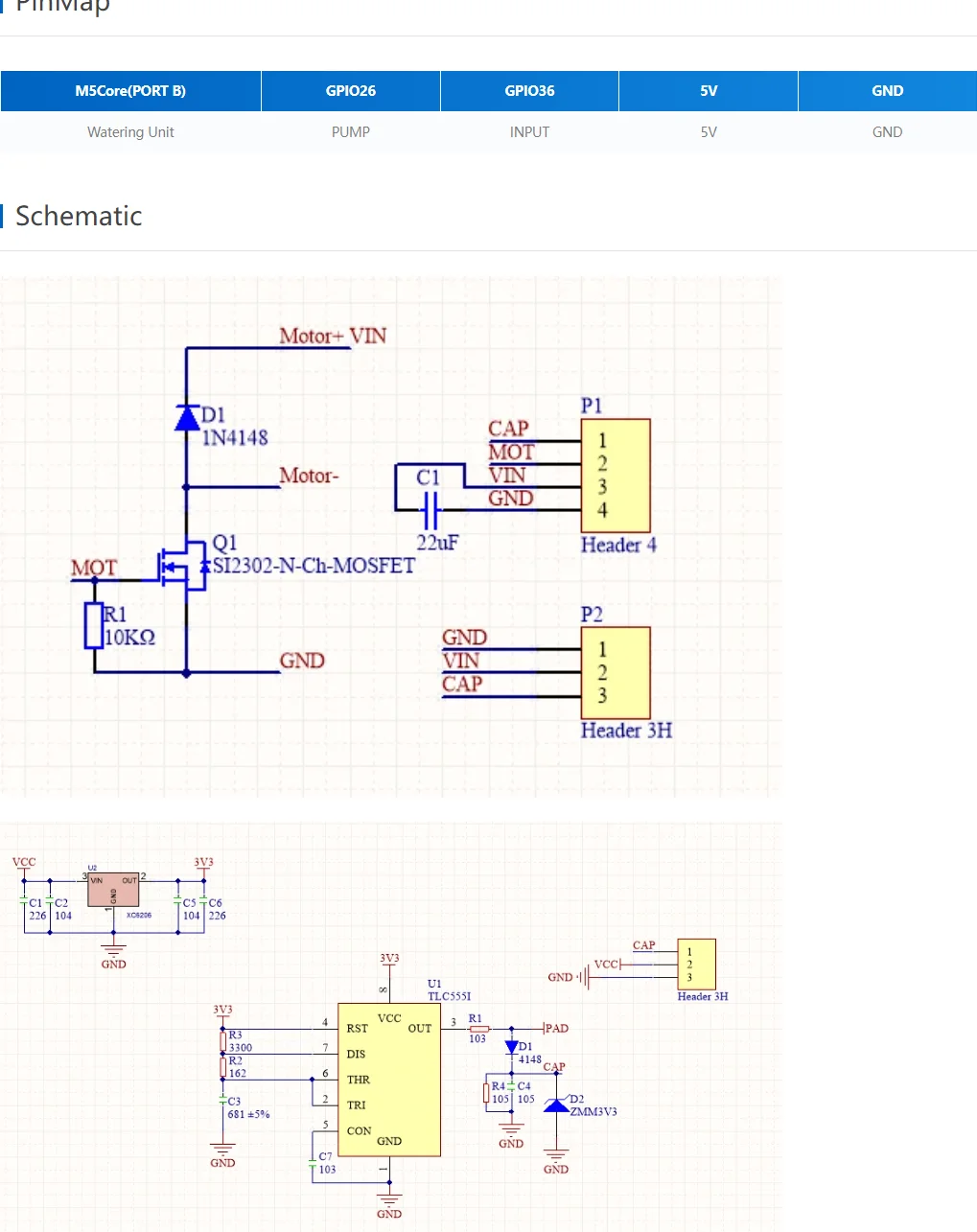This screenshot has height=1232, width=977.
Task: Click the Motor+ VIN label in schematic
Action: (x=333, y=336)
